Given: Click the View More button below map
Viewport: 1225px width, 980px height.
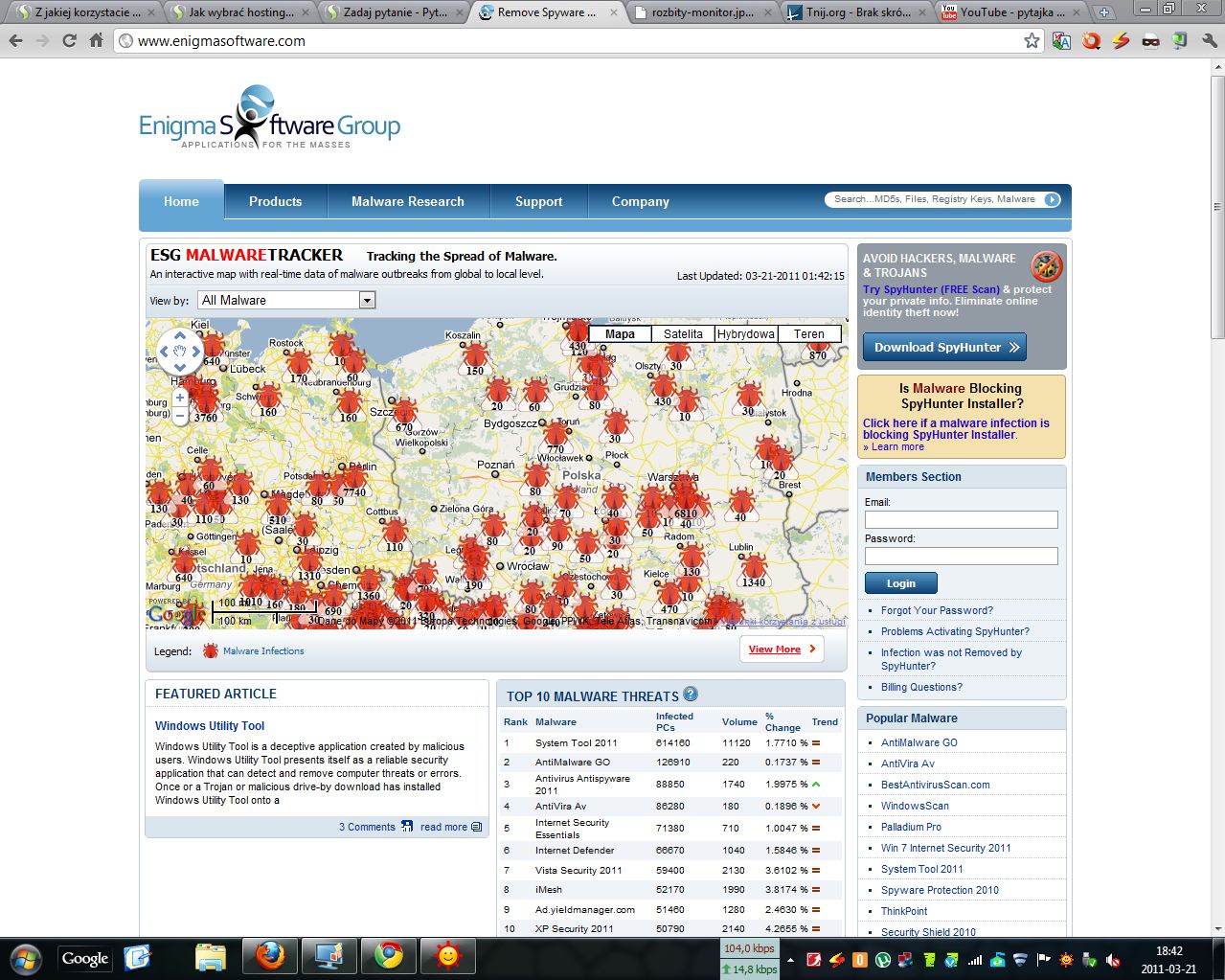Looking at the screenshot, I should 782,649.
